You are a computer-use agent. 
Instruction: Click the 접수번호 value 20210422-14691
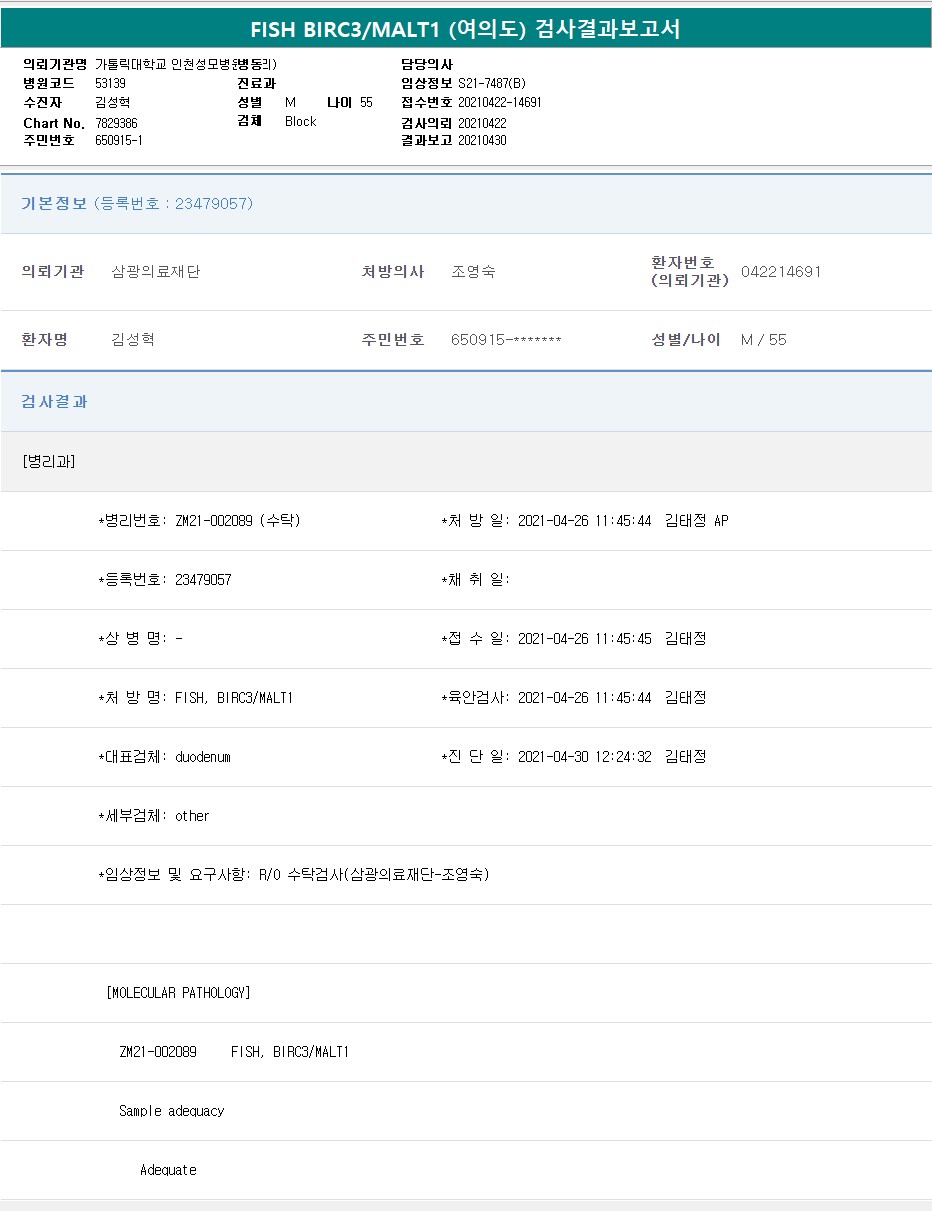tap(499, 102)
